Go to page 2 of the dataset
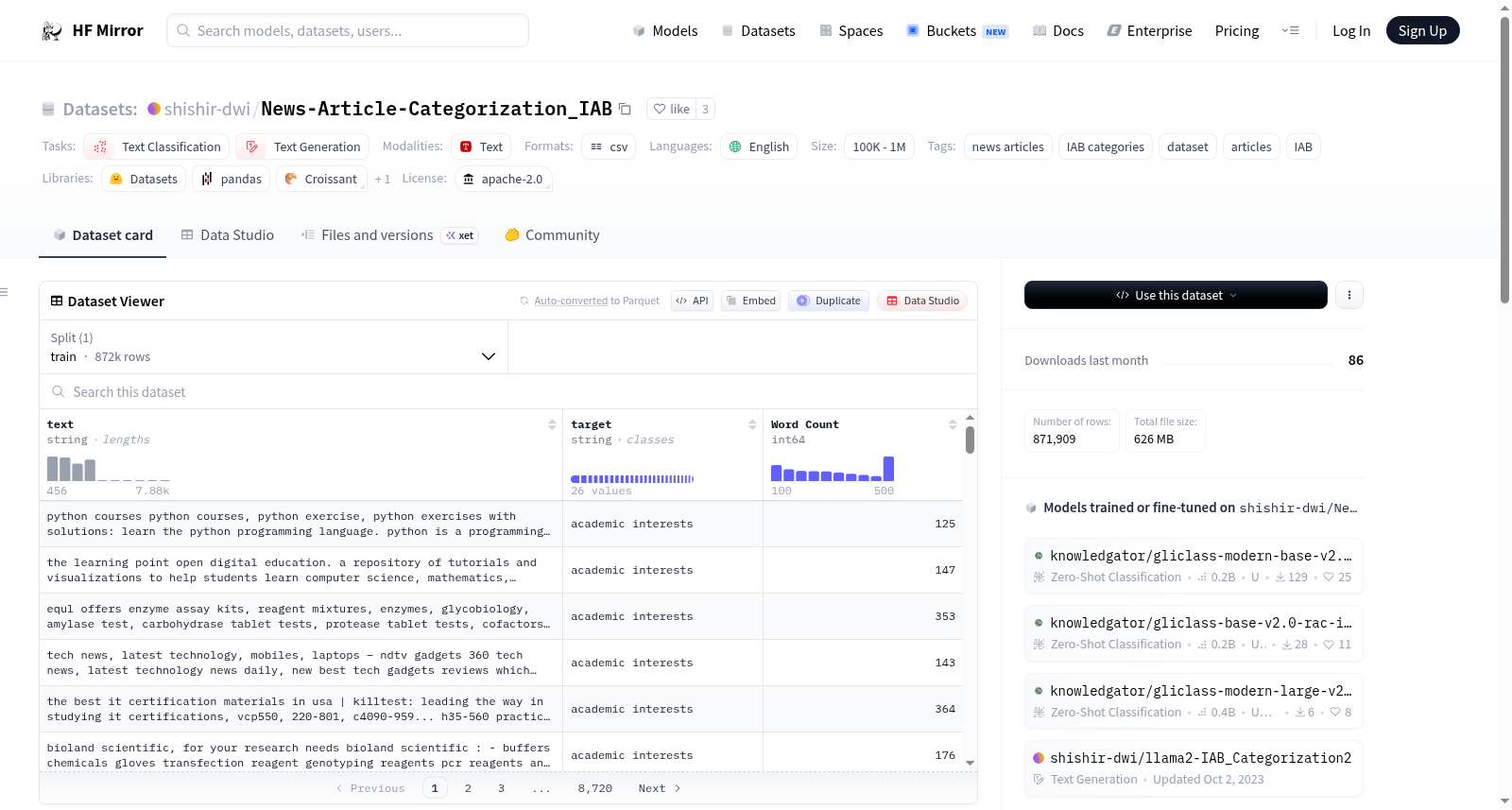Screen dimensions: 1512x810 tap(468, 788)
